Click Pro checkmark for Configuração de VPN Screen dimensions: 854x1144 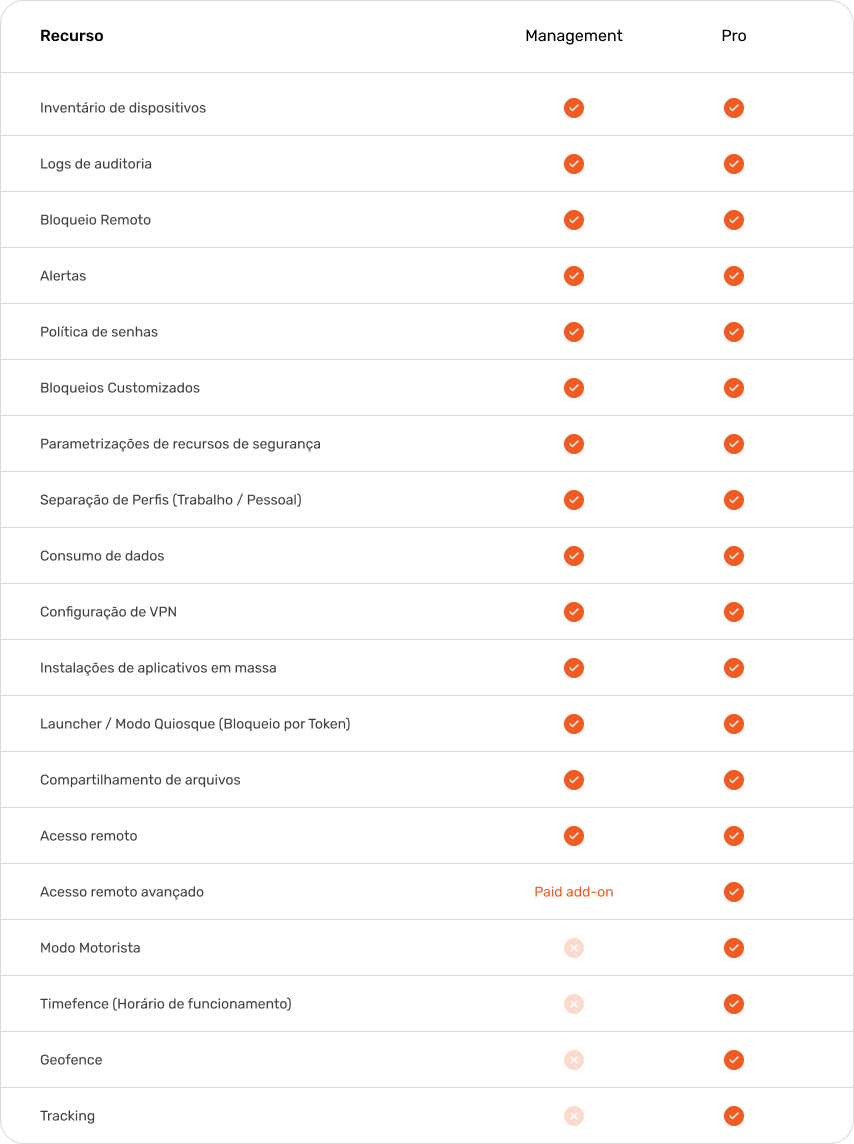click(734, 612)
